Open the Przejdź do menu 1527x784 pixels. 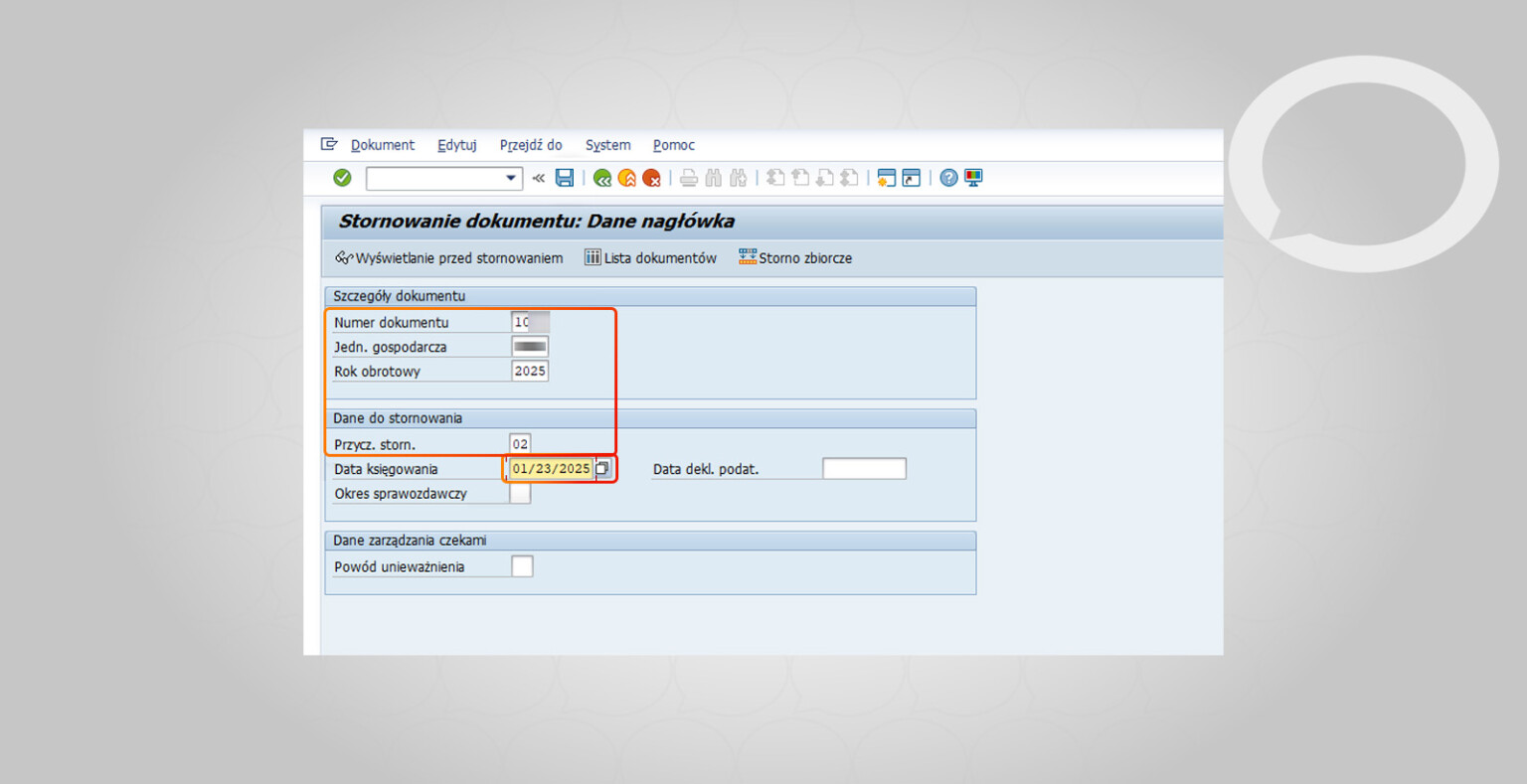tap(531, 145)
